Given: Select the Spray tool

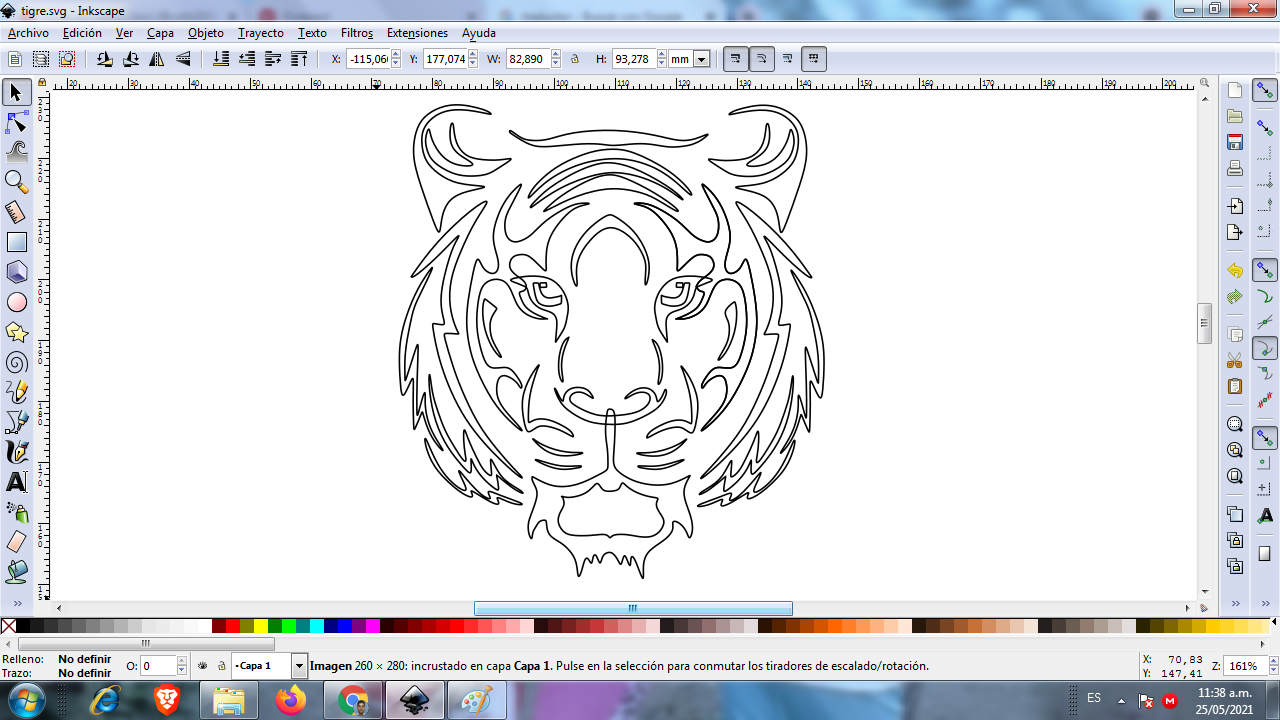Looking at the screenshot, I should tap(16, 511).
